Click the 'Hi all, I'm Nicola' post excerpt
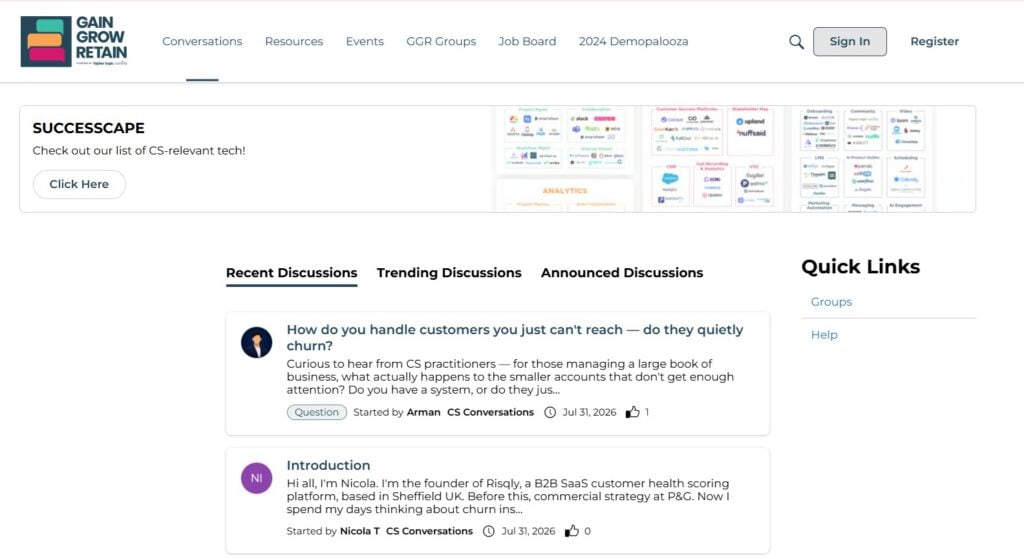1024x559 pixels. click(508, 496)
